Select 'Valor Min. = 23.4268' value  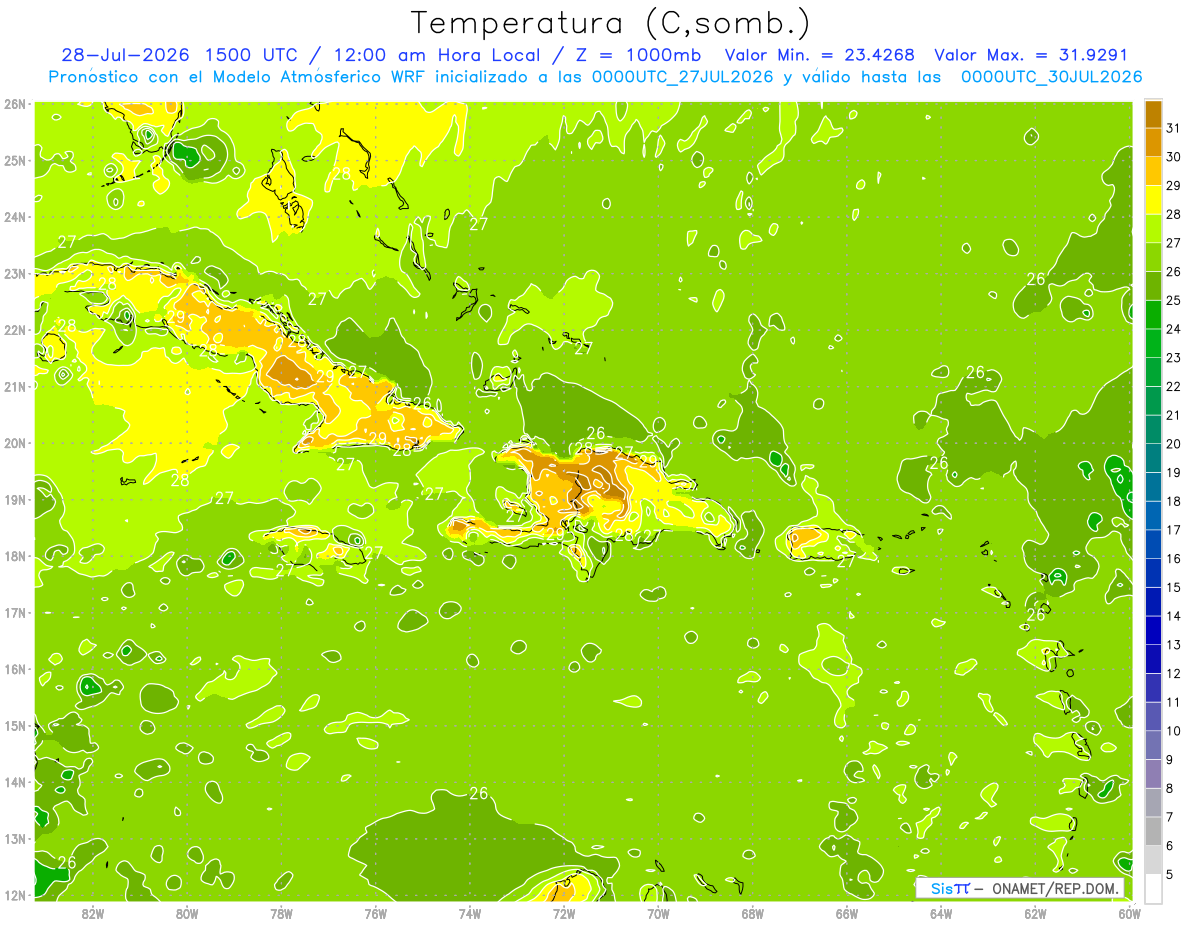(819, 55)
